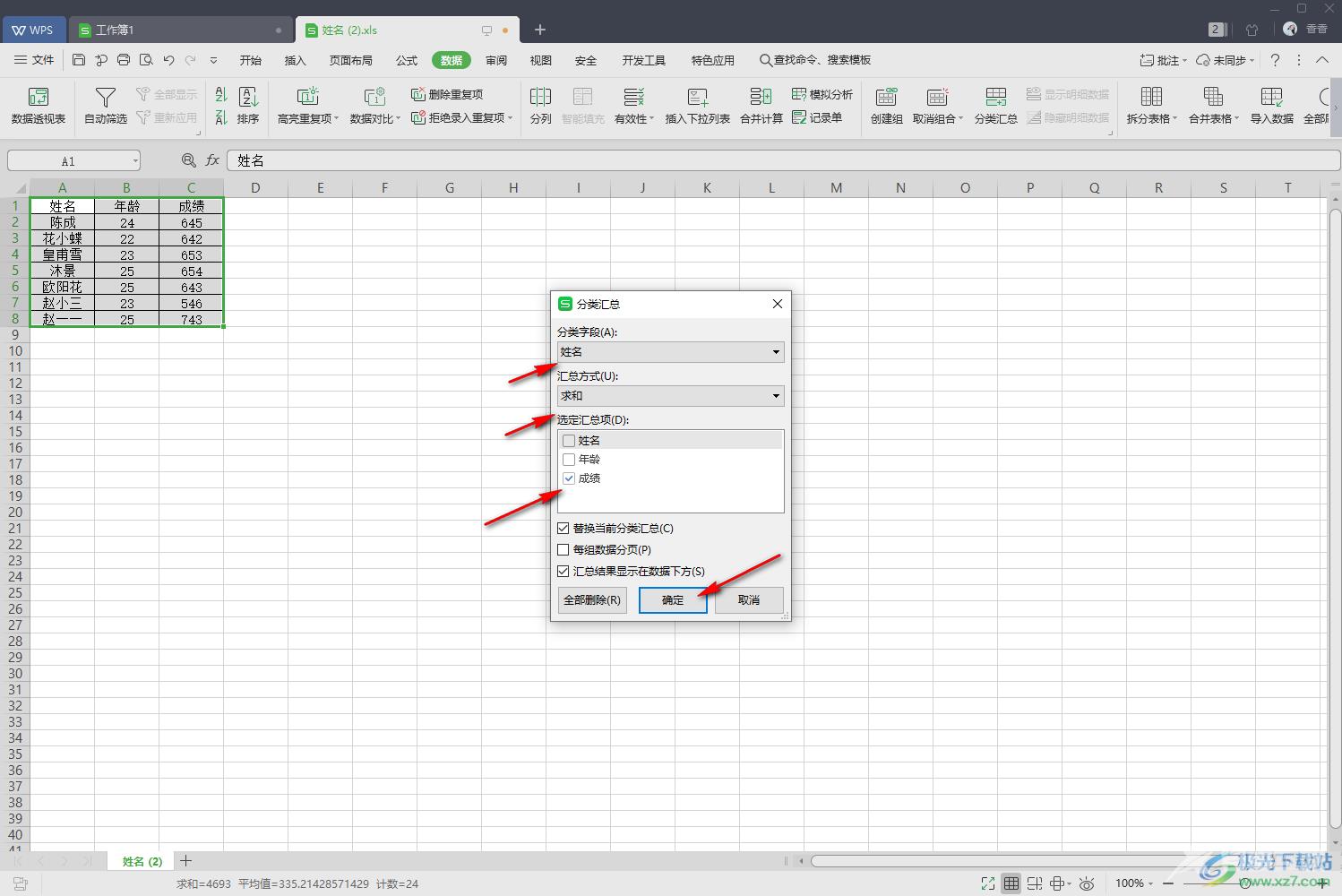Click Remove Duplicates (删除重复项)

(447, 94)
